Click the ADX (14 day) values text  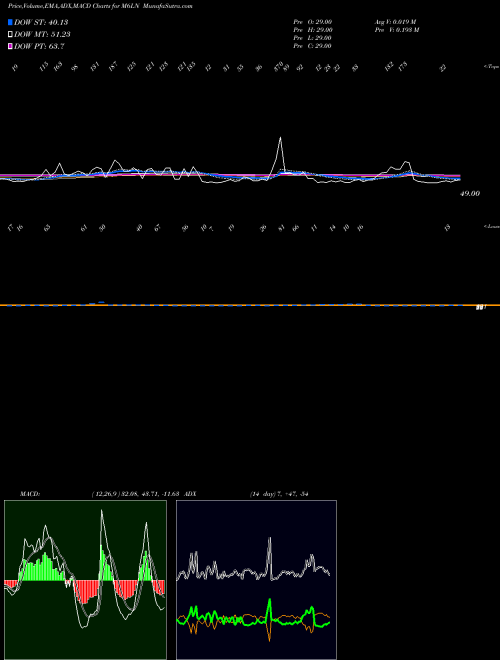279,494
